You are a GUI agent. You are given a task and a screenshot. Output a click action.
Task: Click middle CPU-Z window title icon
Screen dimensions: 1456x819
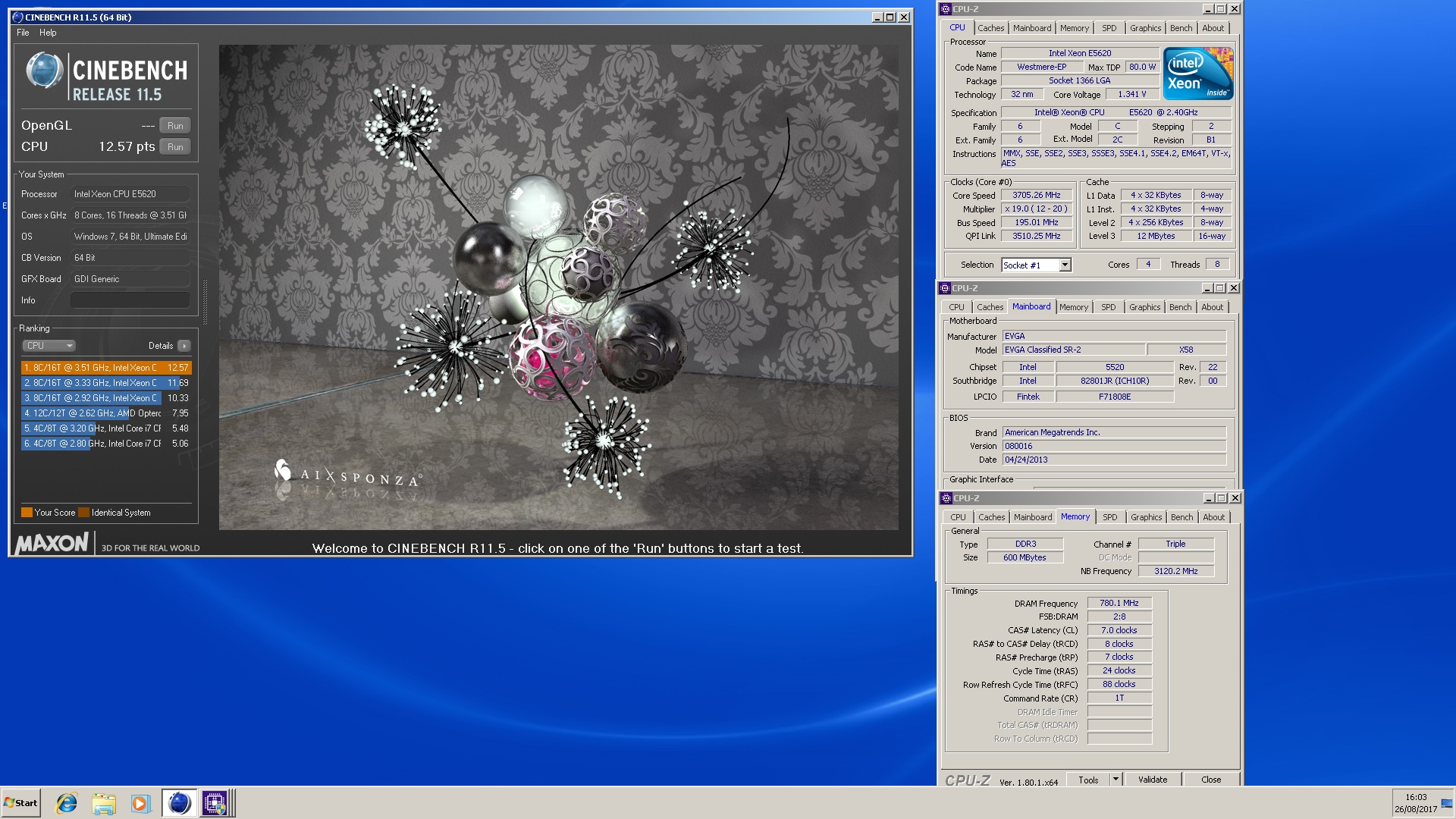point(945,288)
